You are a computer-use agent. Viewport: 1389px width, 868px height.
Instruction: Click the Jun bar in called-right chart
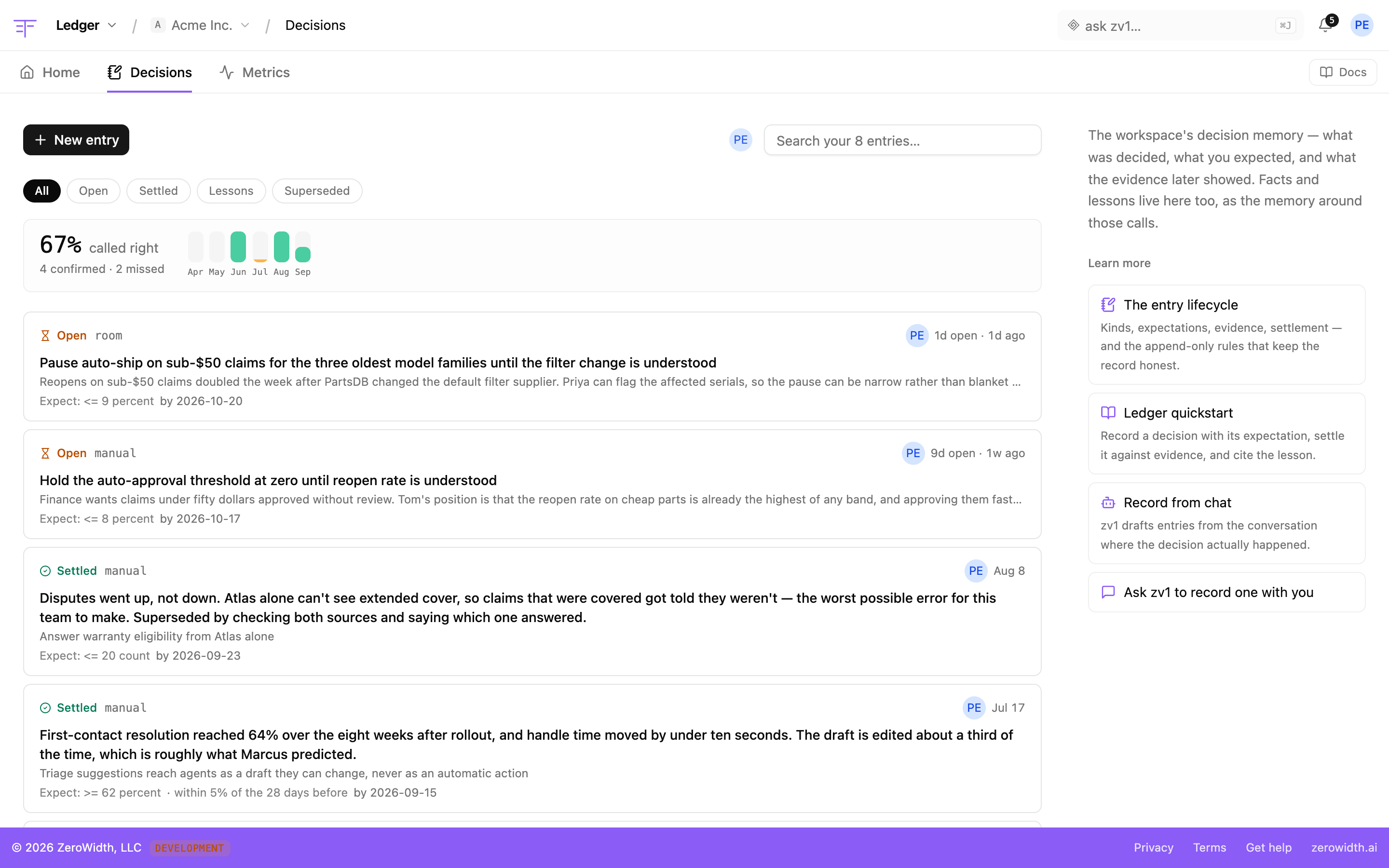[x=238, y=247]
